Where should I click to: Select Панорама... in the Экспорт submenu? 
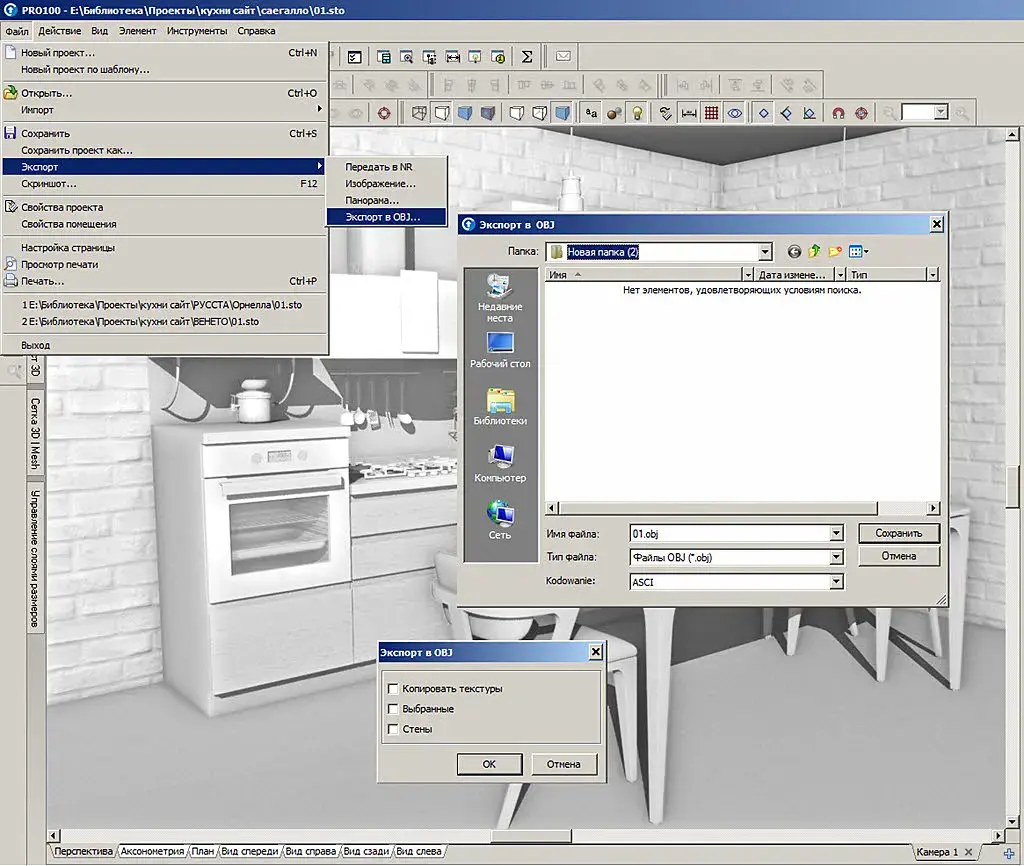click(x=387, y=200)
